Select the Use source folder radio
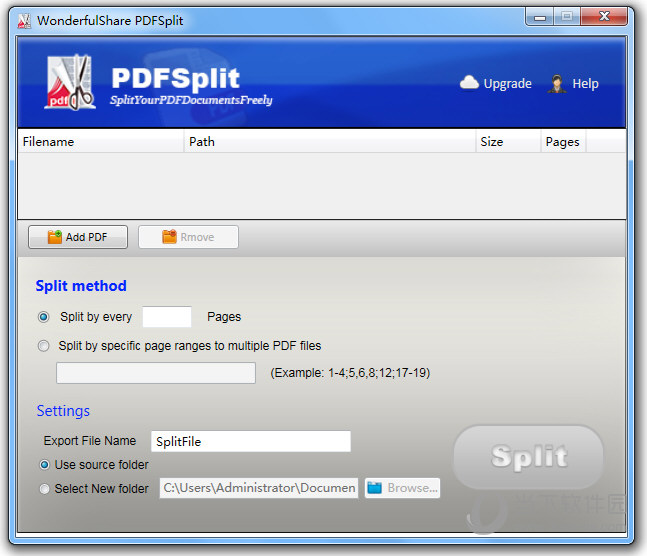This screenshot has width=647, height=556. (44, 465)
